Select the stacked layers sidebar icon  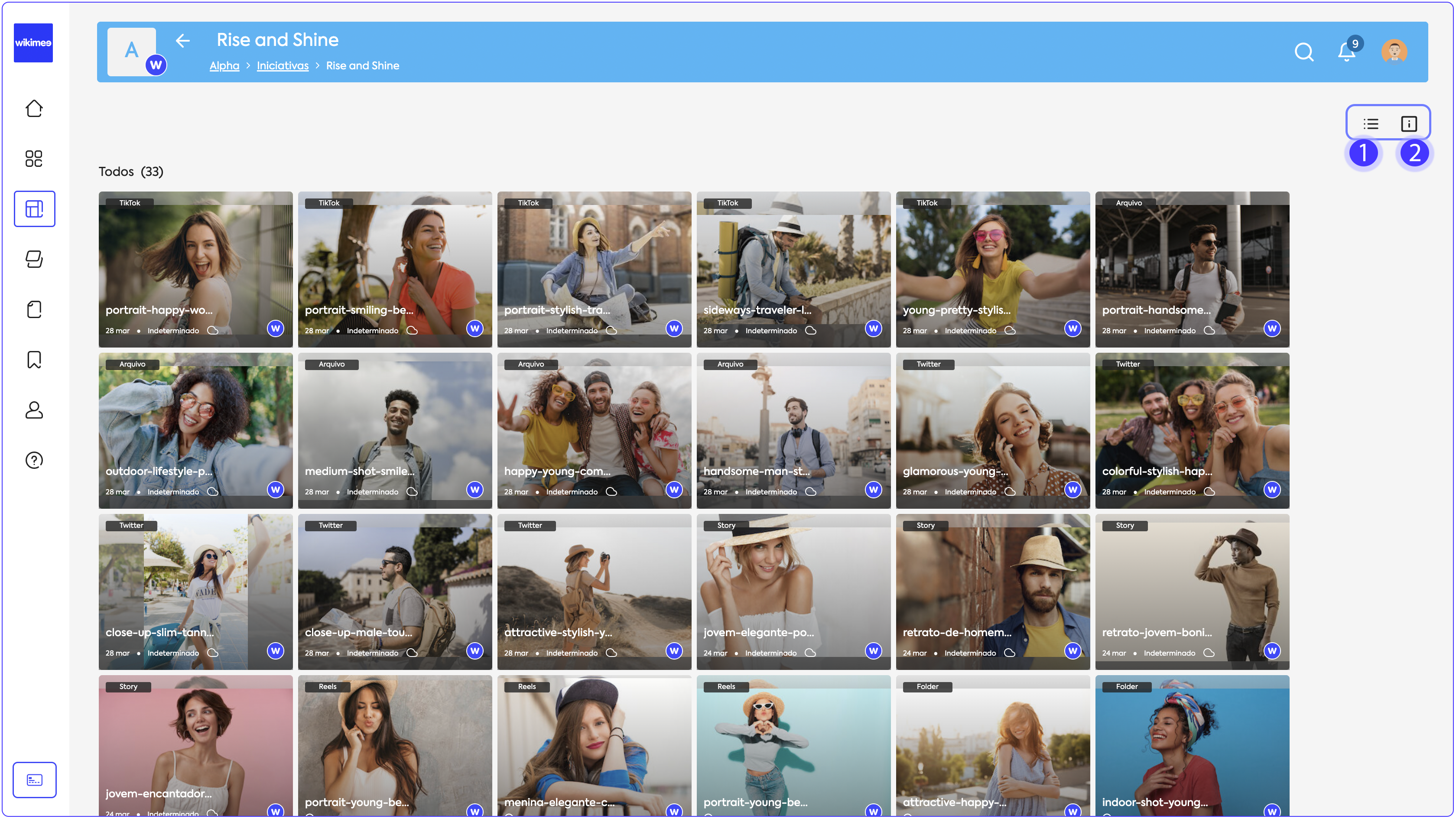[34, 259]
